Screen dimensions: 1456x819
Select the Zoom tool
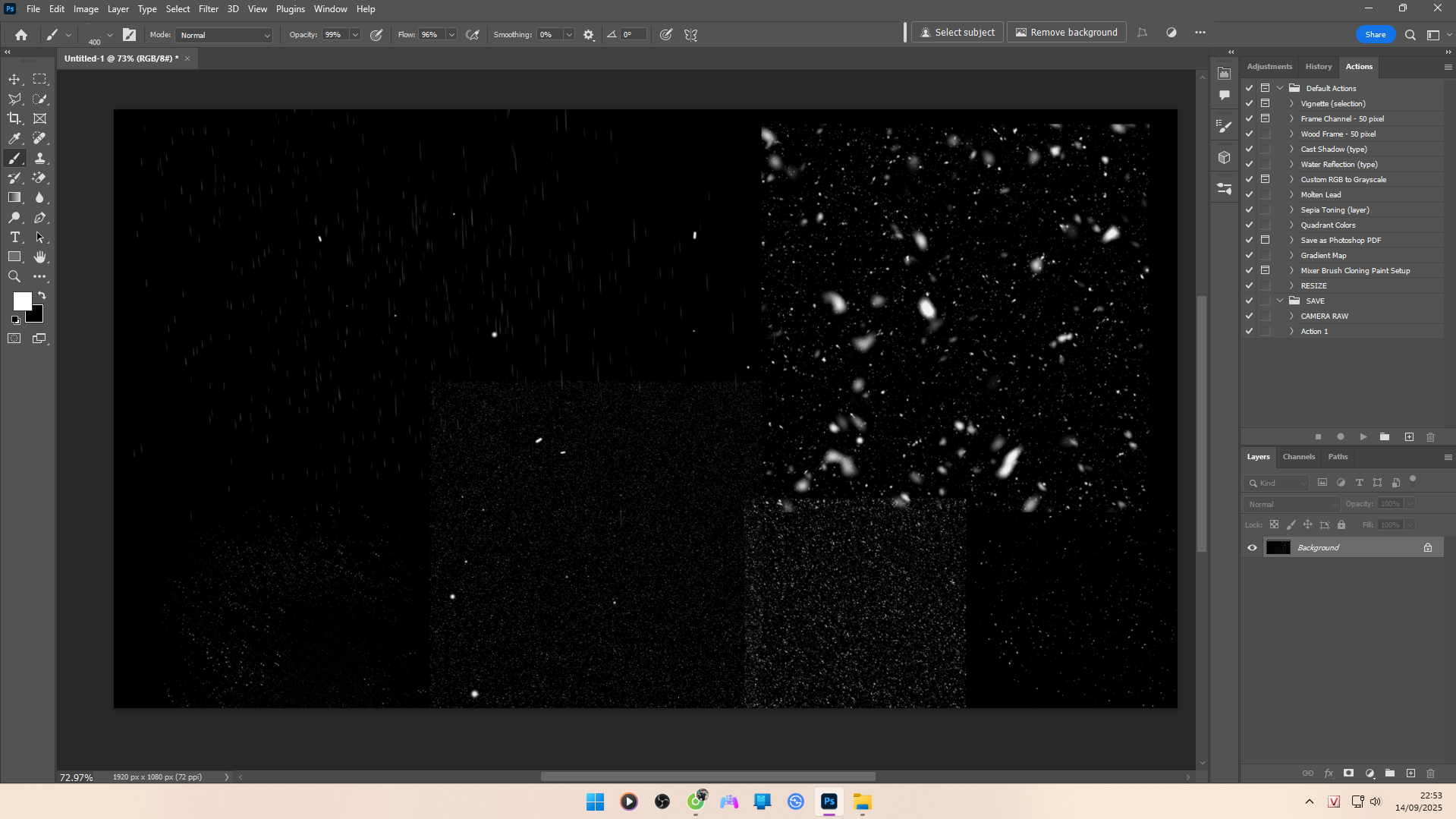[14, 277]
